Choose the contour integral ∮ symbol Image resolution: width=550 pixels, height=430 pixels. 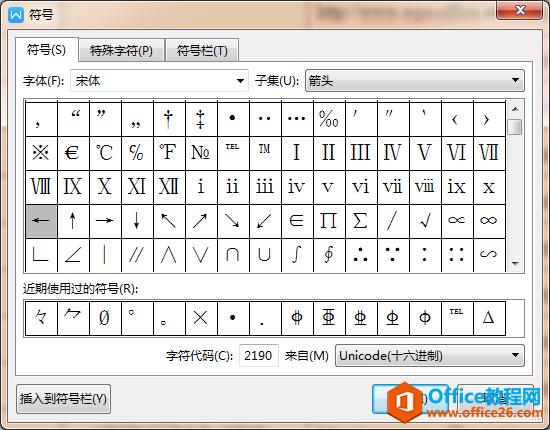coord(329,255)
